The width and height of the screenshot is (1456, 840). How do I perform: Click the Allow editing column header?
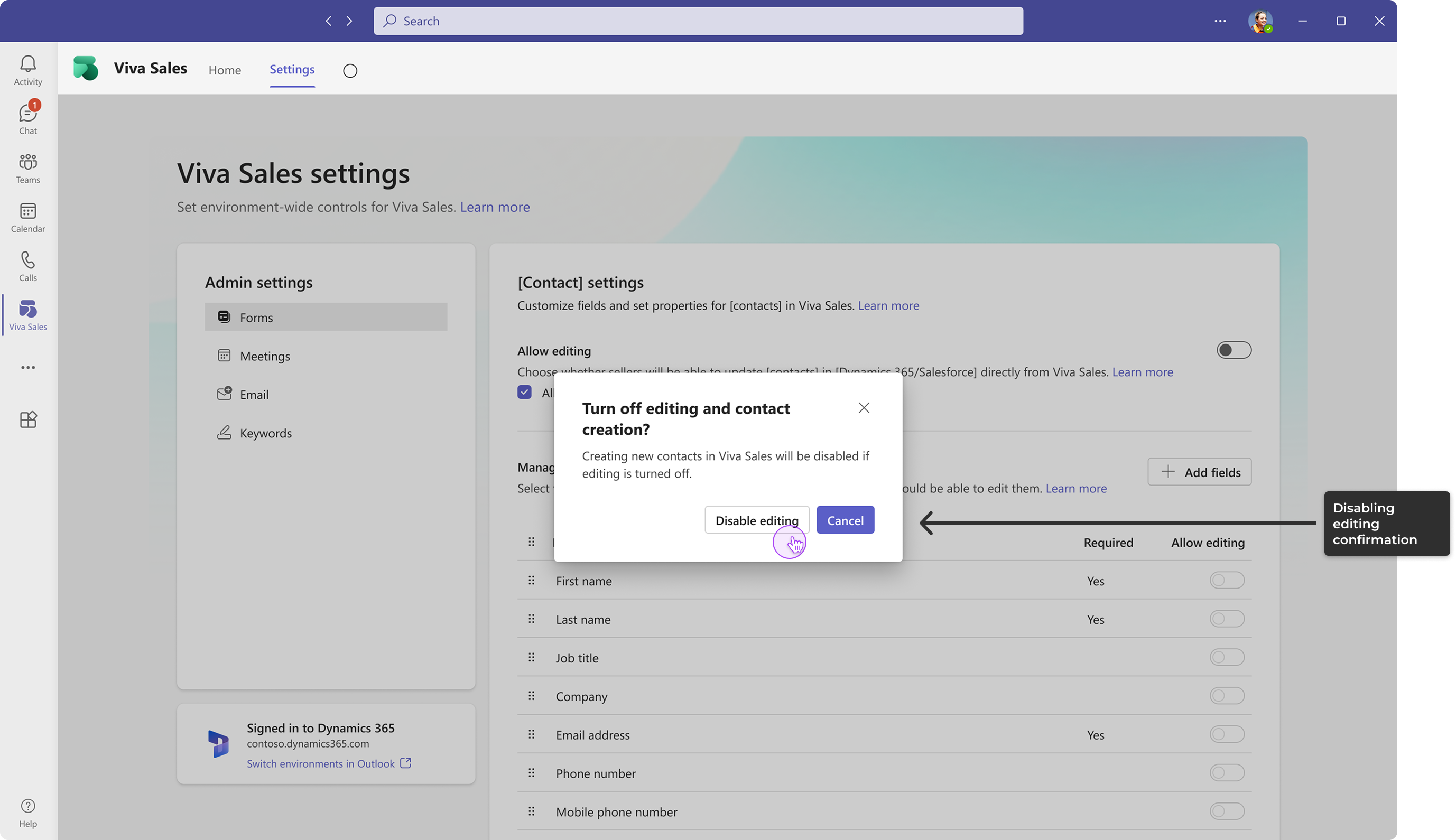tap(1207, 543)
